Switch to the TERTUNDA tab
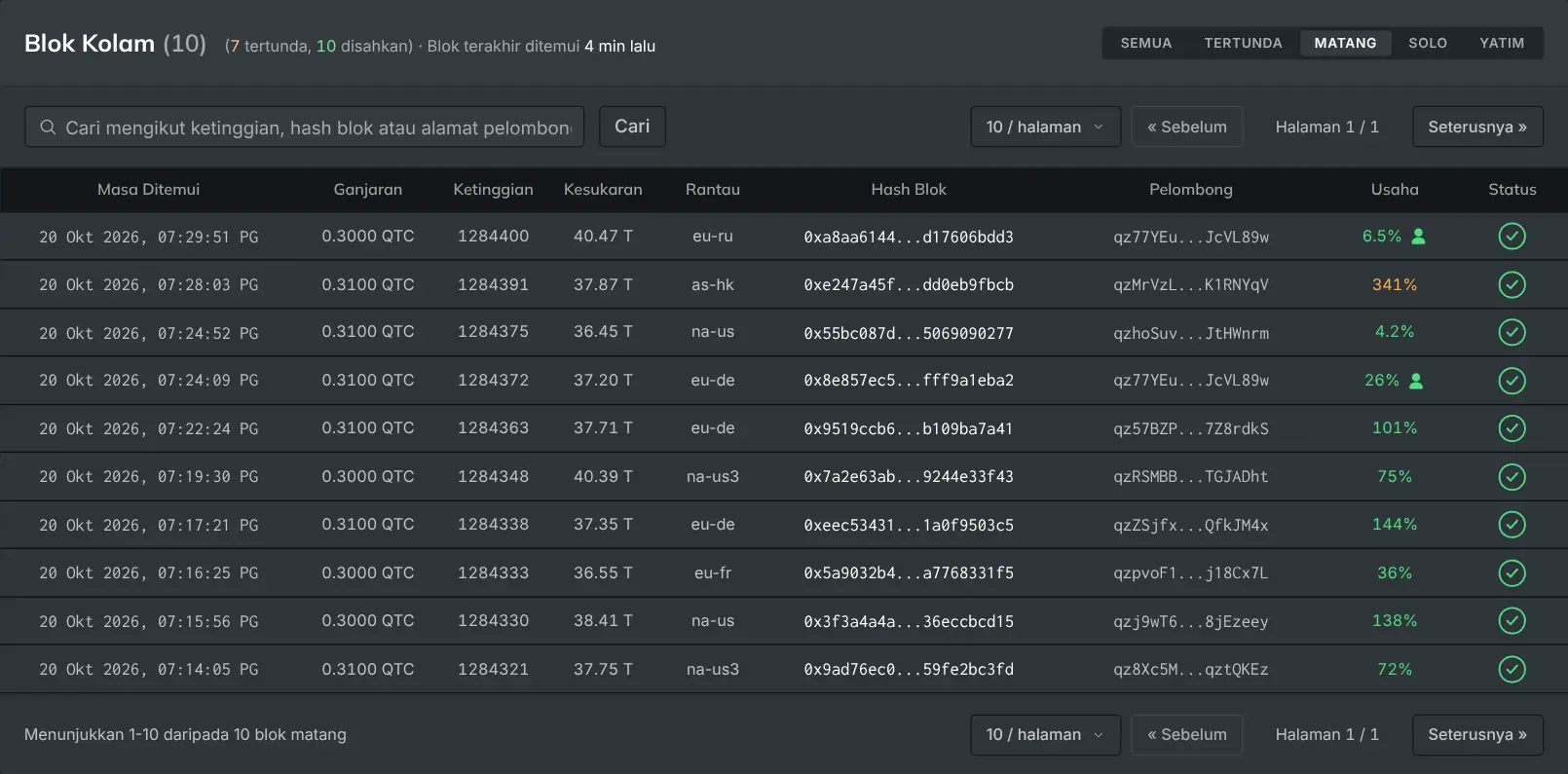 1243,43
